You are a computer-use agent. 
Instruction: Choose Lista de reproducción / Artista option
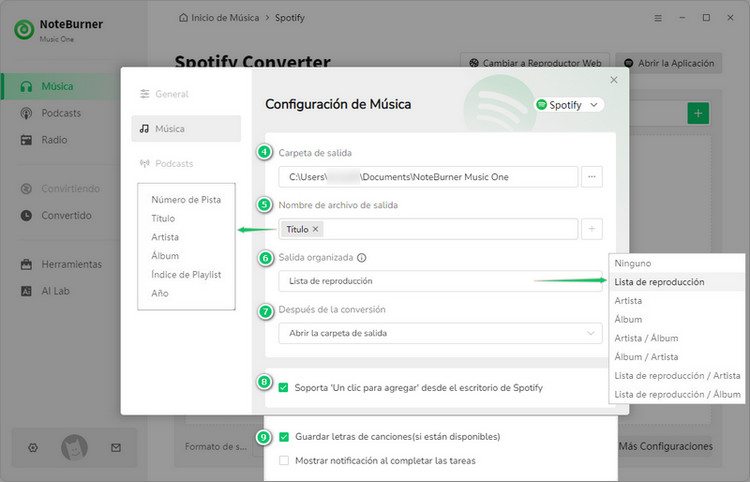677,376
